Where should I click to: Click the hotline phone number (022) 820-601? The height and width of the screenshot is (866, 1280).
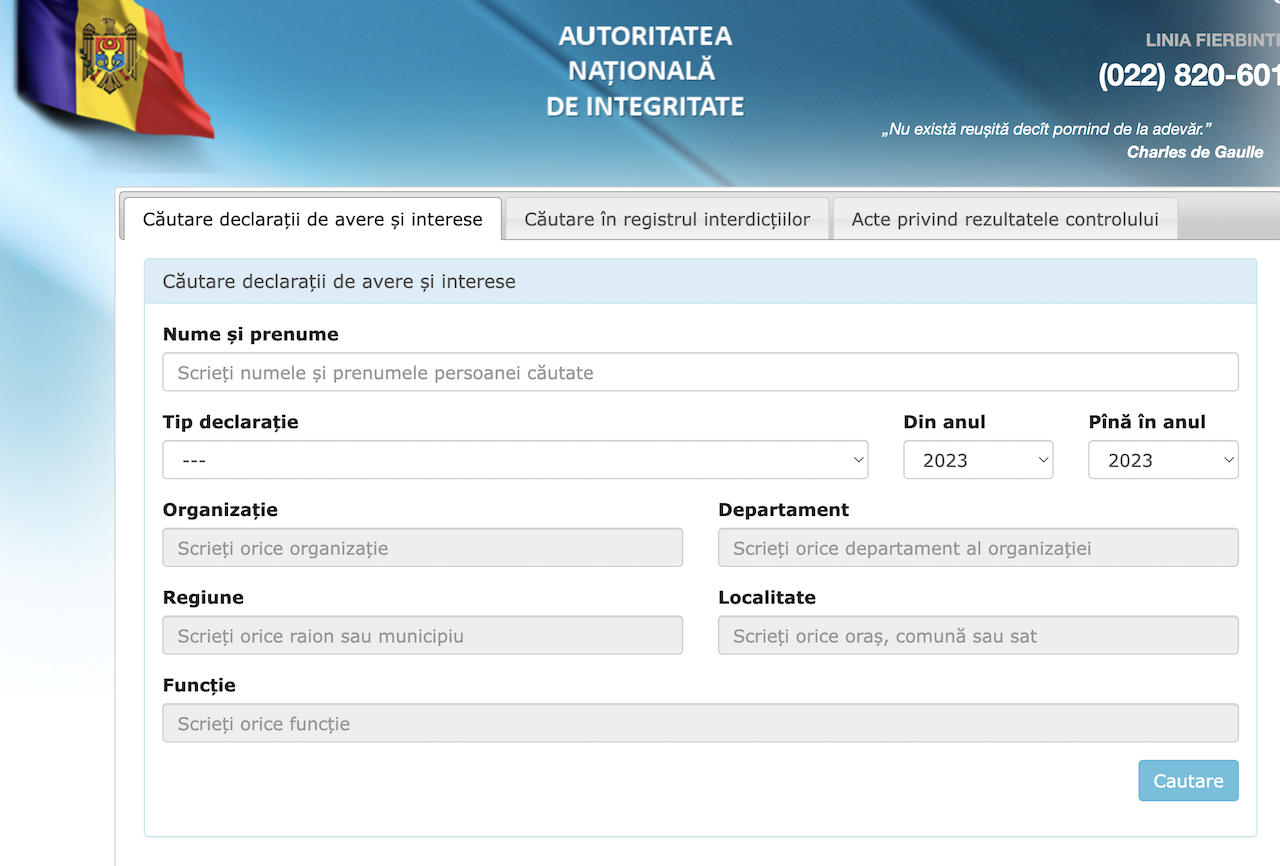[x=1188, y=76]
